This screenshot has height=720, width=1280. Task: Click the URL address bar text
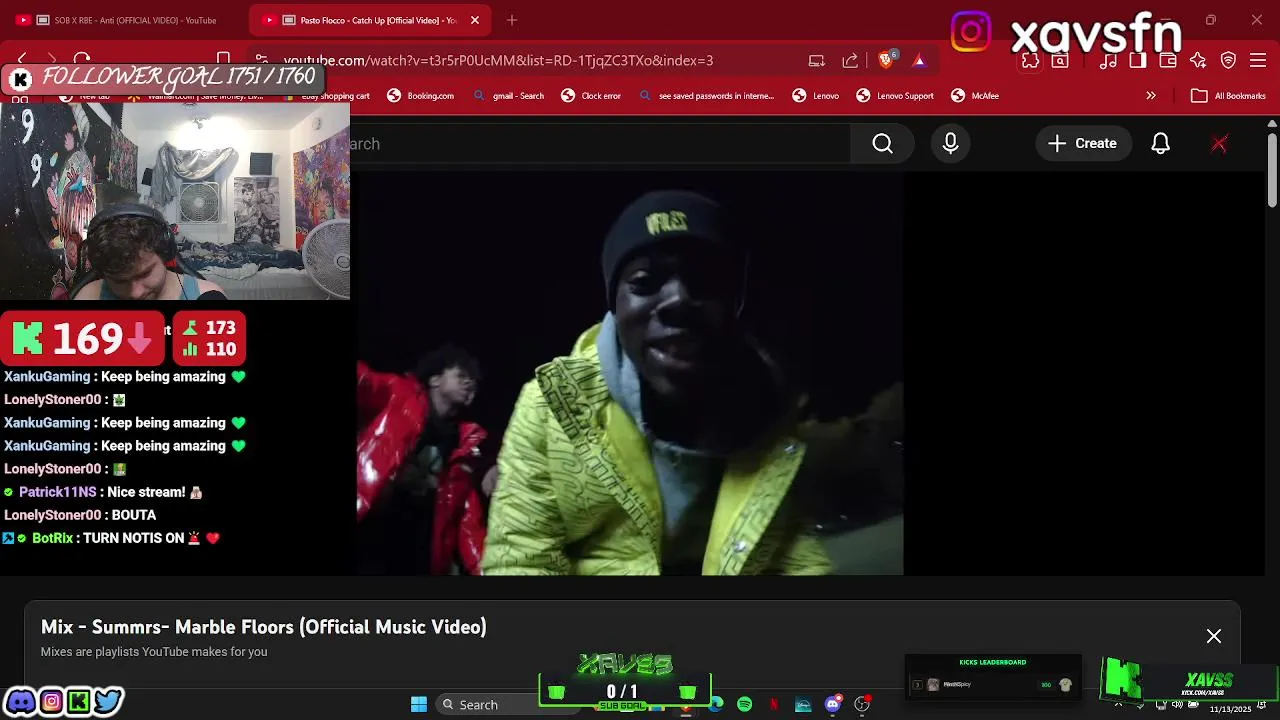click(498, 61)
